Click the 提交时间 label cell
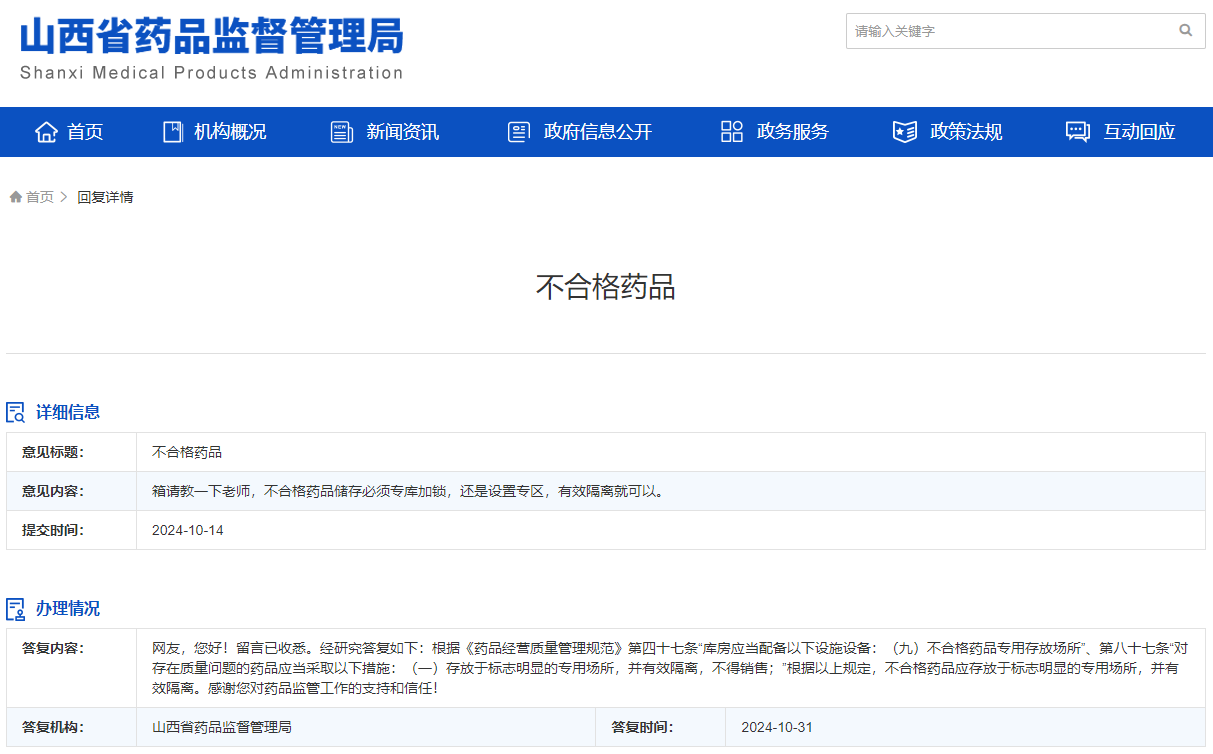This screenshot has width=1213, height=754. (x=72, y=530)
